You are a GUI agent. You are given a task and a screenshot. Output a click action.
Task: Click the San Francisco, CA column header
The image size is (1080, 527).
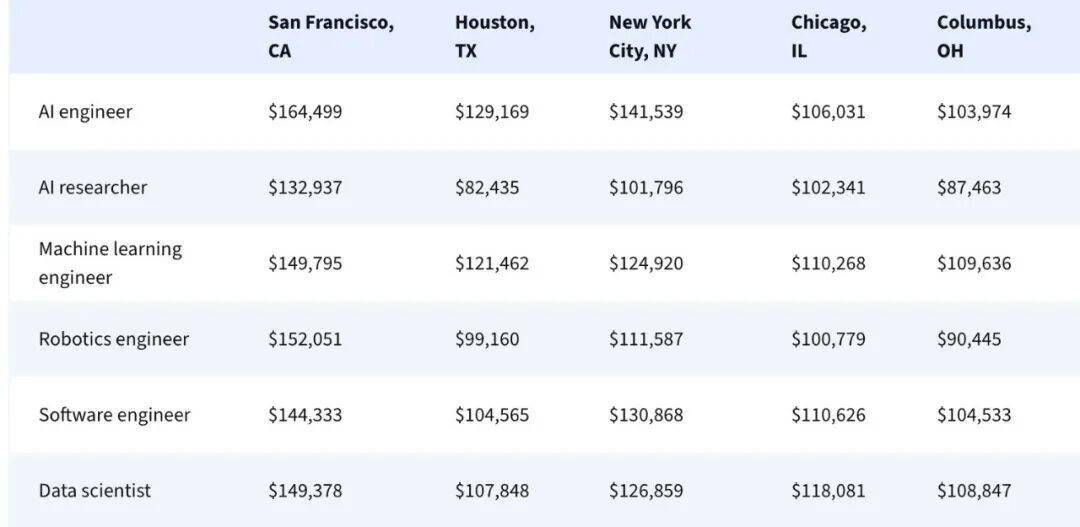(x=330, y=36)
